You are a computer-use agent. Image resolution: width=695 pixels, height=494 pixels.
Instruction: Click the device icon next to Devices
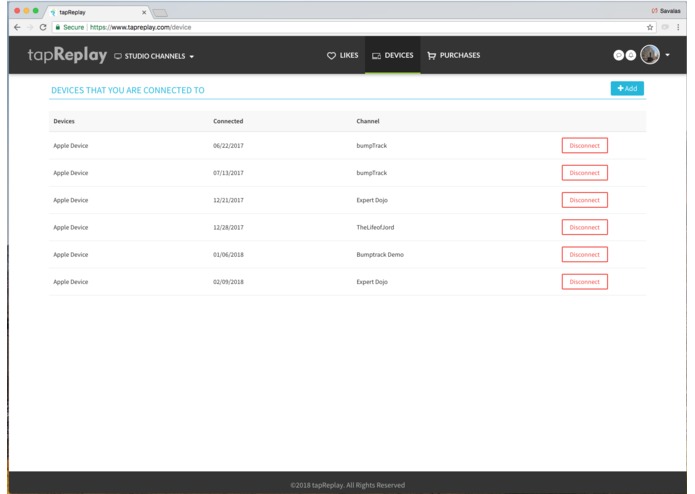[376, 56]
